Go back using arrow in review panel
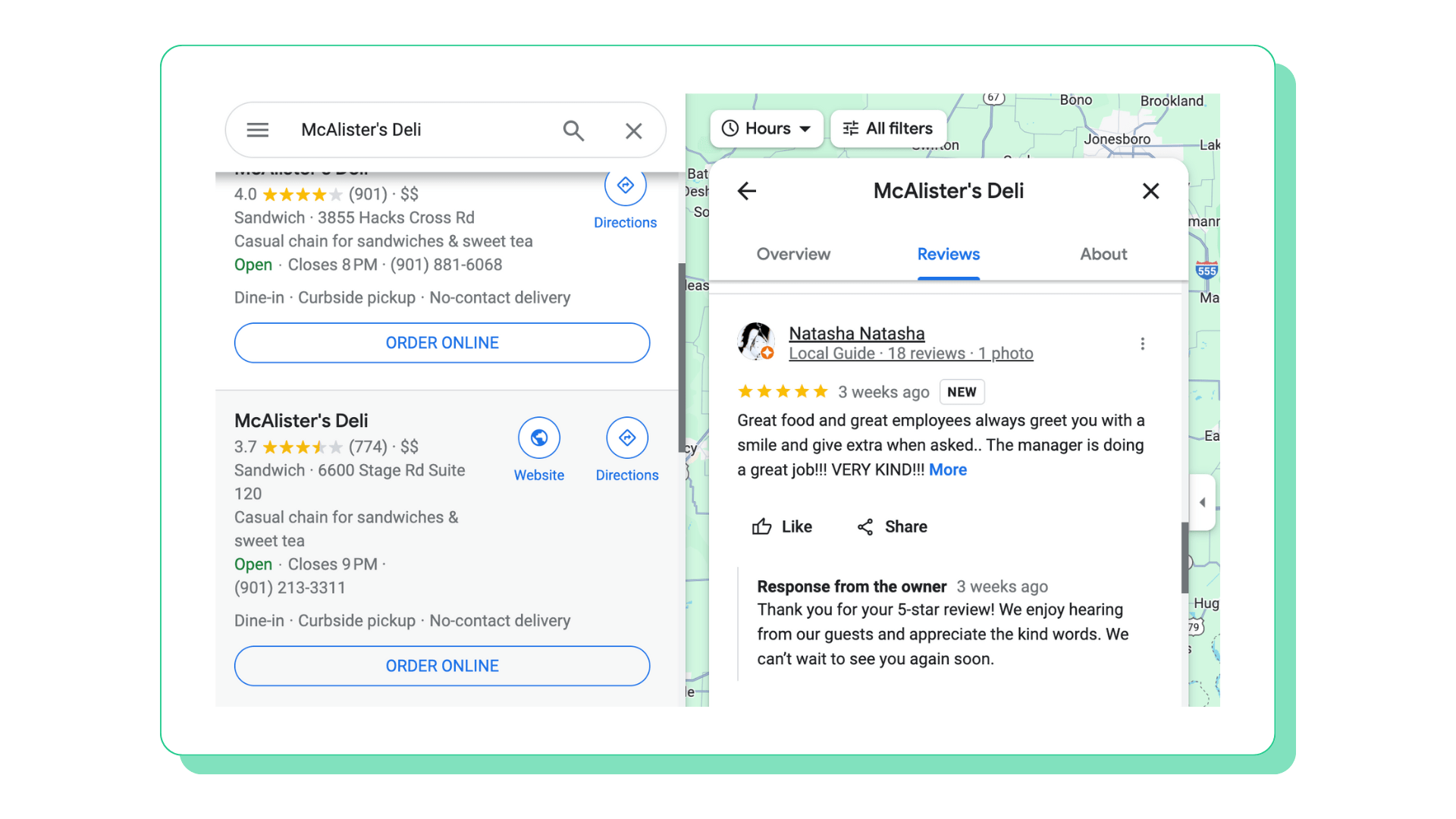This screenshot has height=819, width=1456. 747,191
